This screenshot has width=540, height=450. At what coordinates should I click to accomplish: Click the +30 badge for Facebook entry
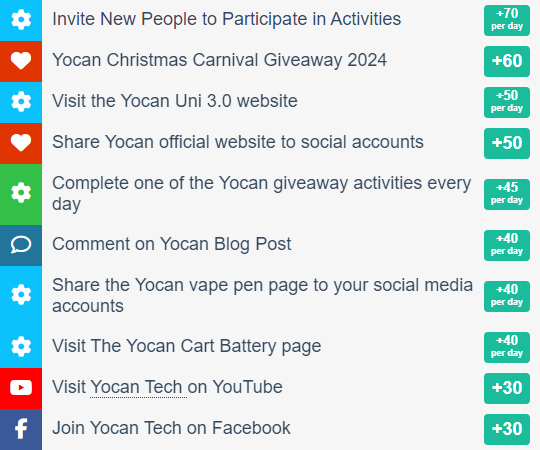pyautogui.click(x=507, y=429)
